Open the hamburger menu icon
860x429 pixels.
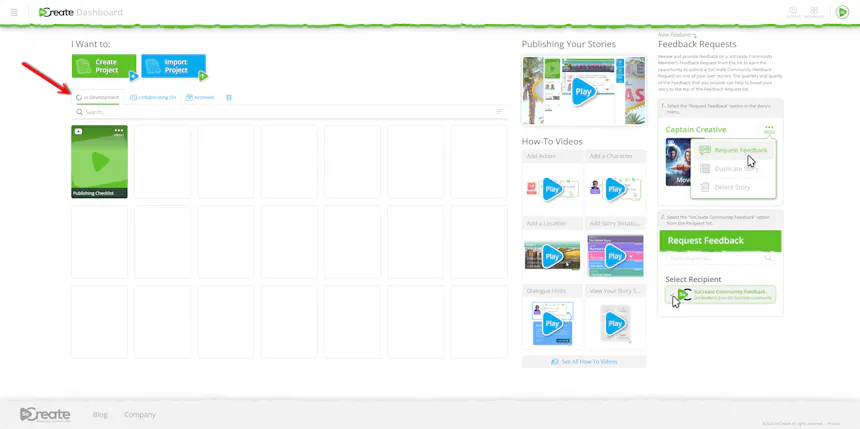pos(14,12)
